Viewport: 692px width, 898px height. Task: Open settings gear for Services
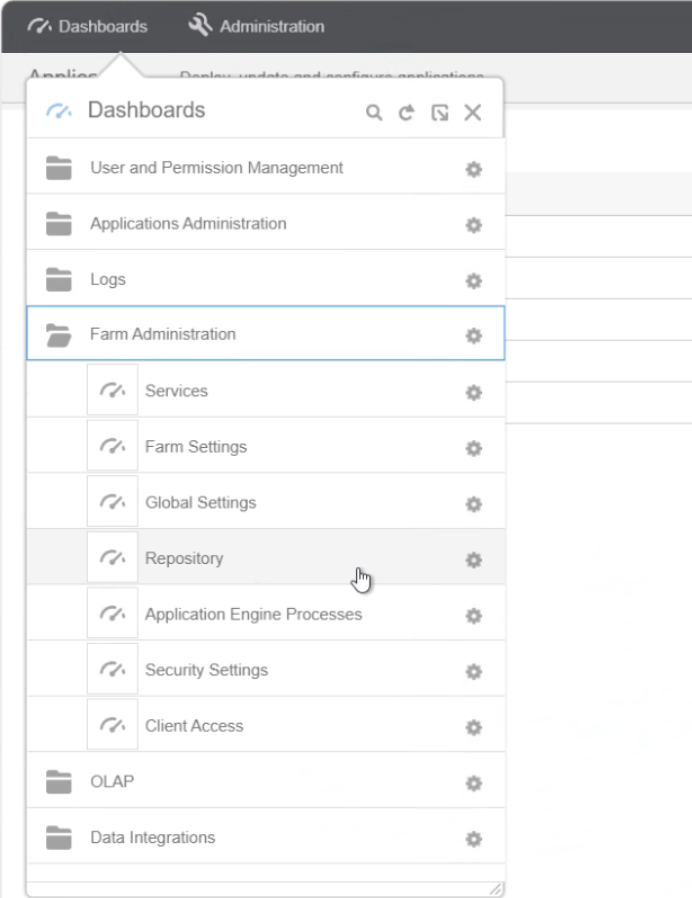[473, 392]
